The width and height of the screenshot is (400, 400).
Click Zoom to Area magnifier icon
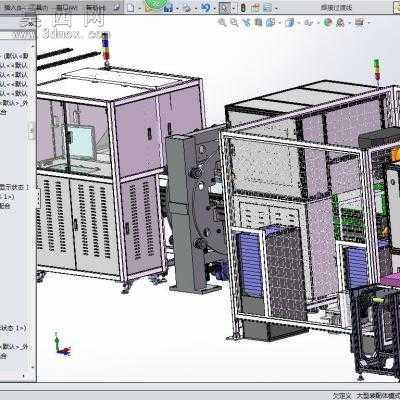pyautogui.click(x=234, y=22)
